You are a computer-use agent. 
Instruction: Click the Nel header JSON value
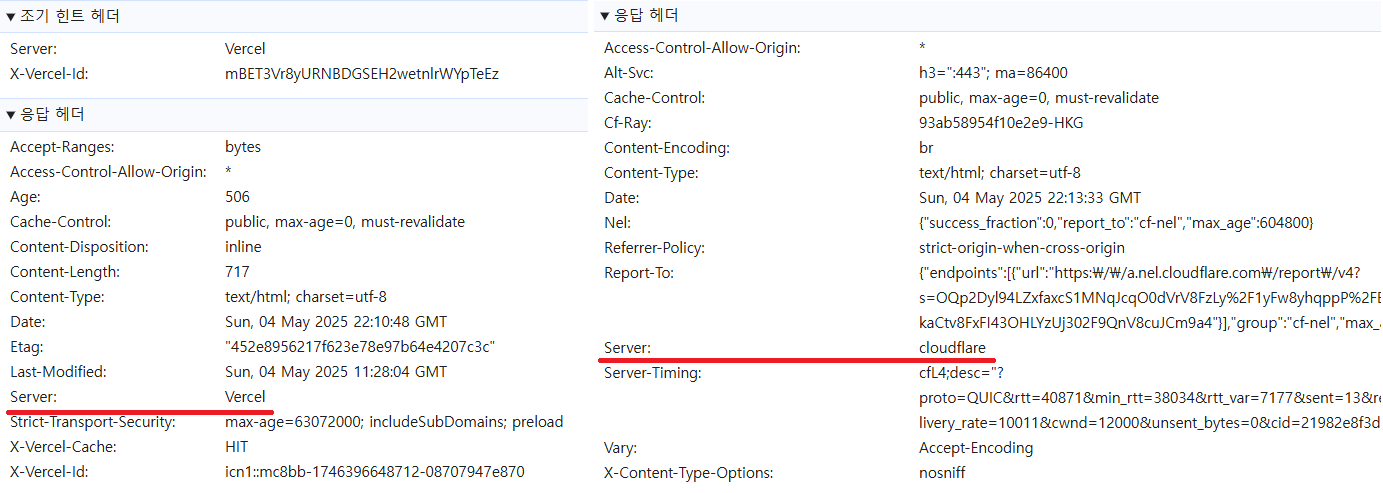pos(1115,223)
